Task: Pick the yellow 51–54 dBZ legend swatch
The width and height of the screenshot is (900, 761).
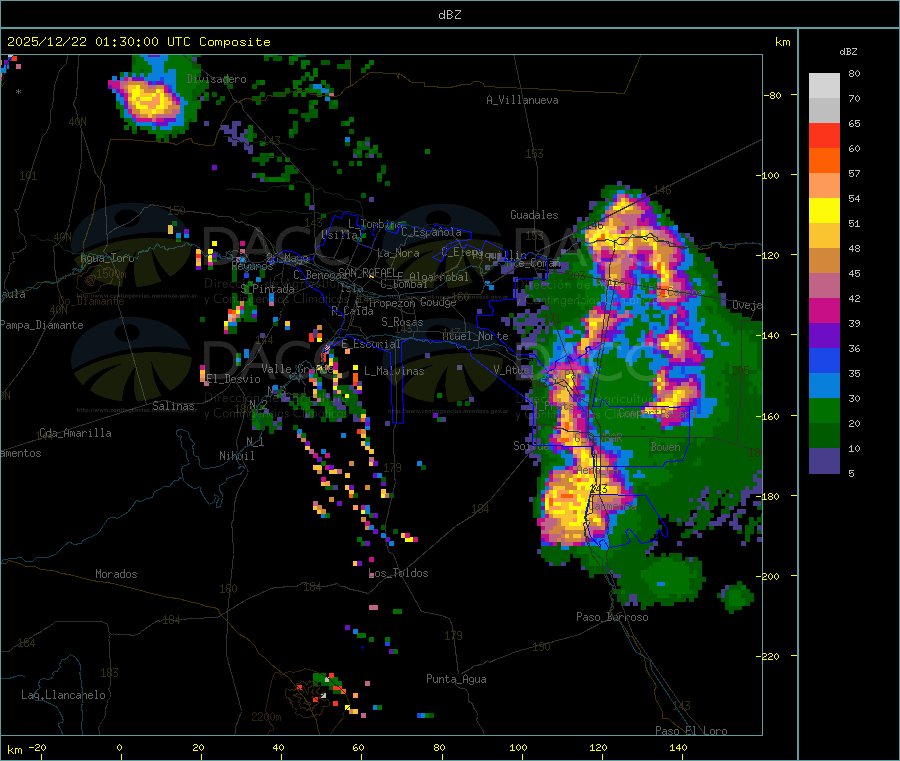Action: click(x=824, y=211)
